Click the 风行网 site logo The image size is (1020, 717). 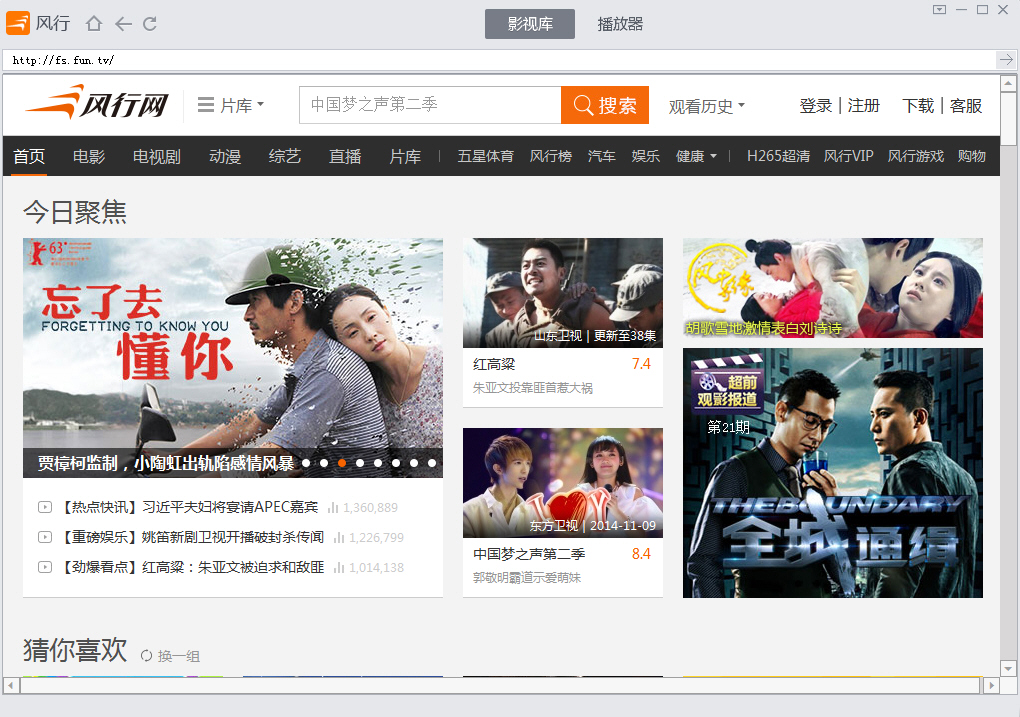pos(98,103)
